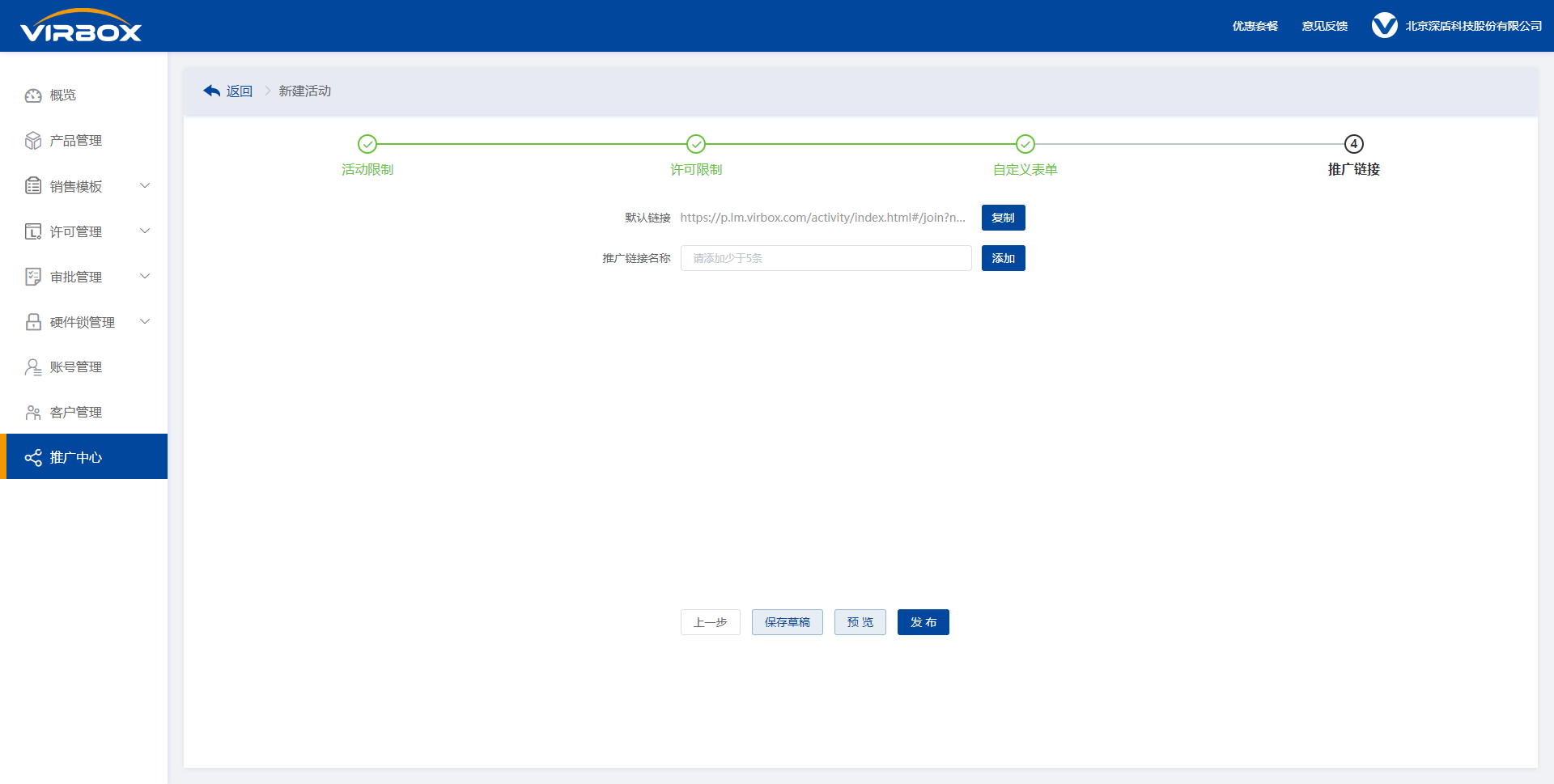
Task: Click the 复制 copy button
Action: pos(1004,218)
